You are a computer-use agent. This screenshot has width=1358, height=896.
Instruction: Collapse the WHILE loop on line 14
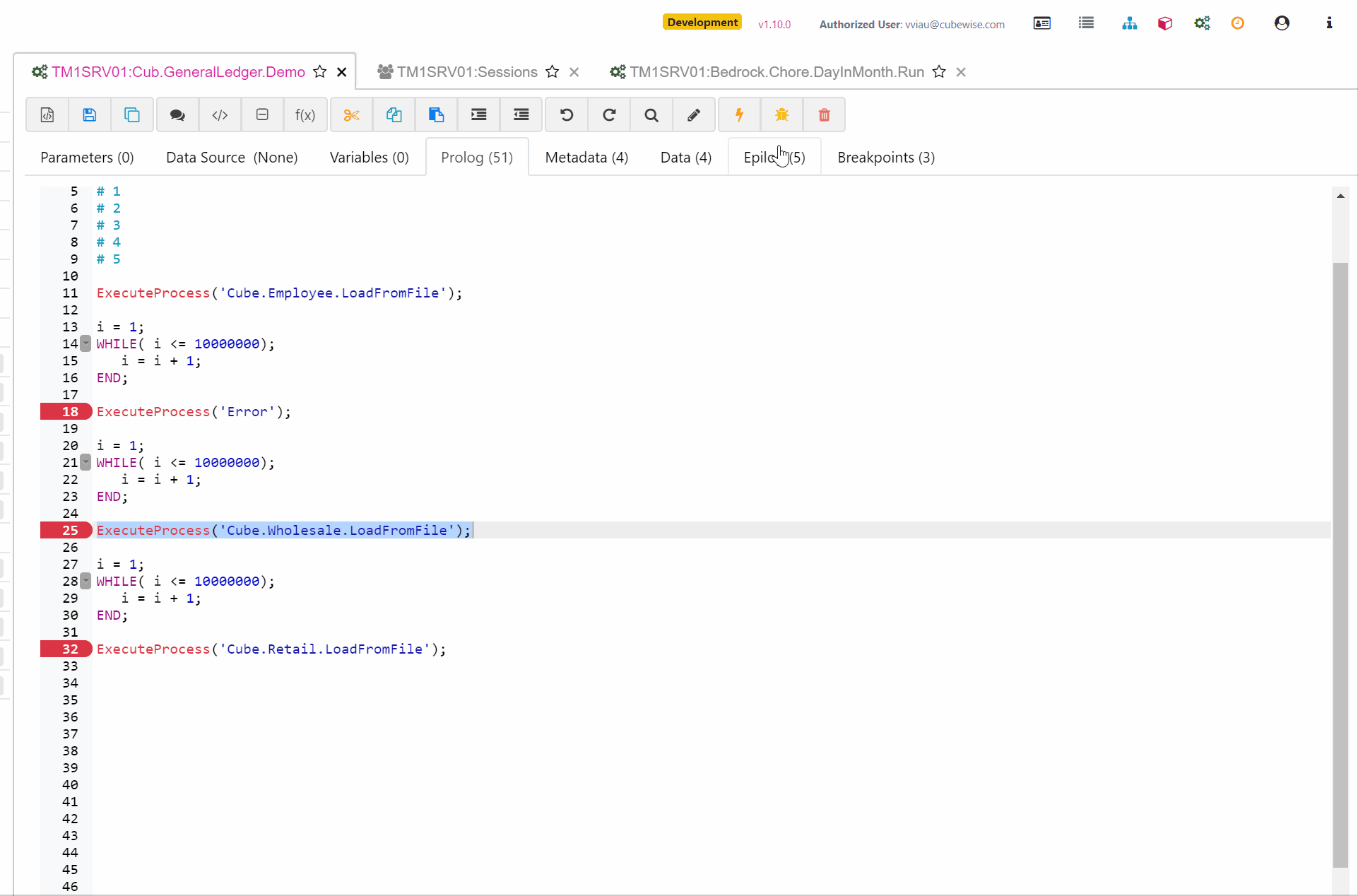point(86,344)
